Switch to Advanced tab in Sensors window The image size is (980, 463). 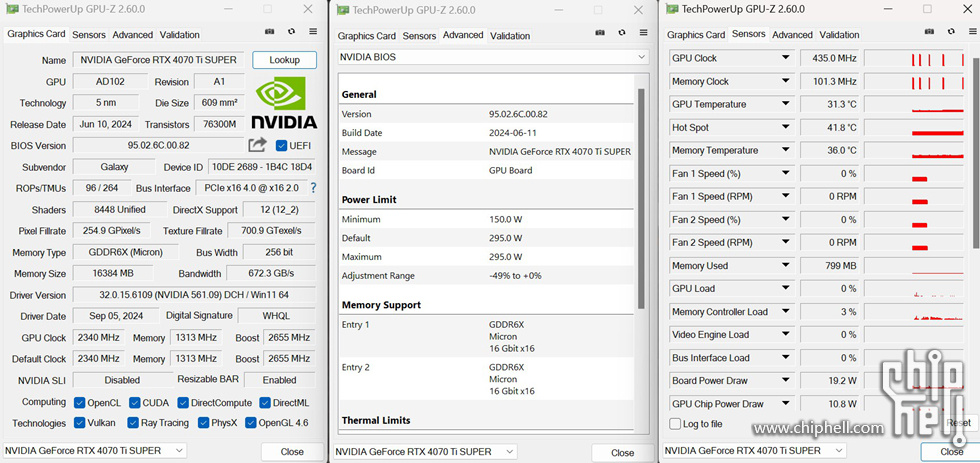(792, 35)
